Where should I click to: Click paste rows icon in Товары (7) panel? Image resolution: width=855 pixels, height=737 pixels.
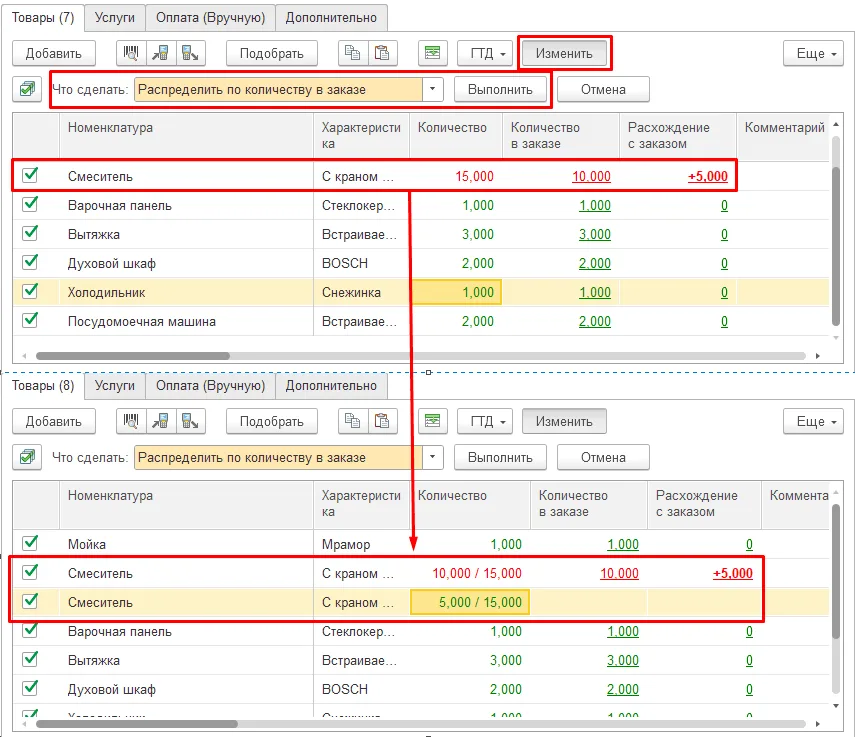click(382, 53)
